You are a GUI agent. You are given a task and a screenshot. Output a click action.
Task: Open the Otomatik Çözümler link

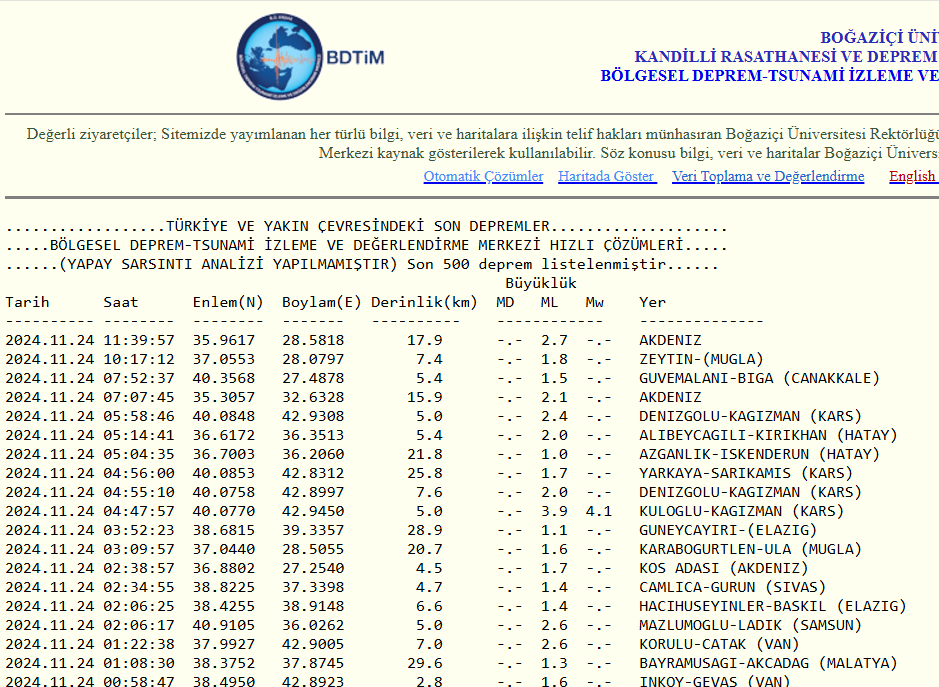pyautogui.click(x=483, y=177)
